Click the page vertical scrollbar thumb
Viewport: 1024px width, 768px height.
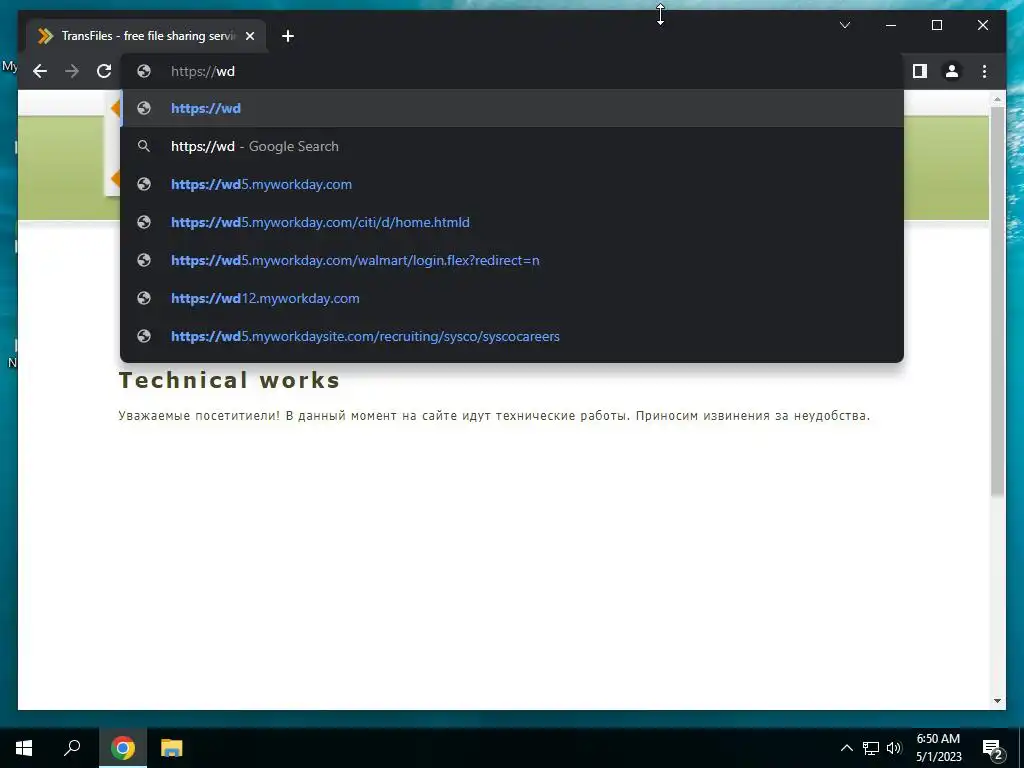click(997, 300)
